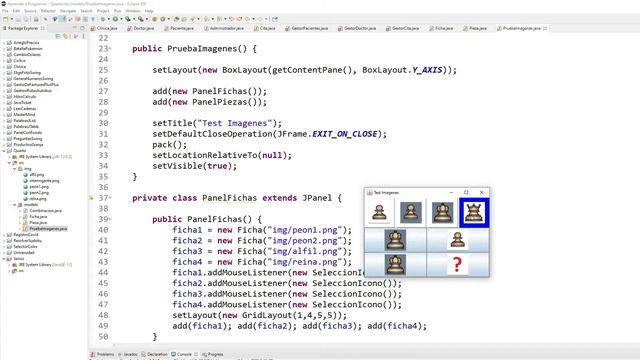Open the Run button dropdown arrow
Viewport: 640px width, 360px height.
pos(121,19)
